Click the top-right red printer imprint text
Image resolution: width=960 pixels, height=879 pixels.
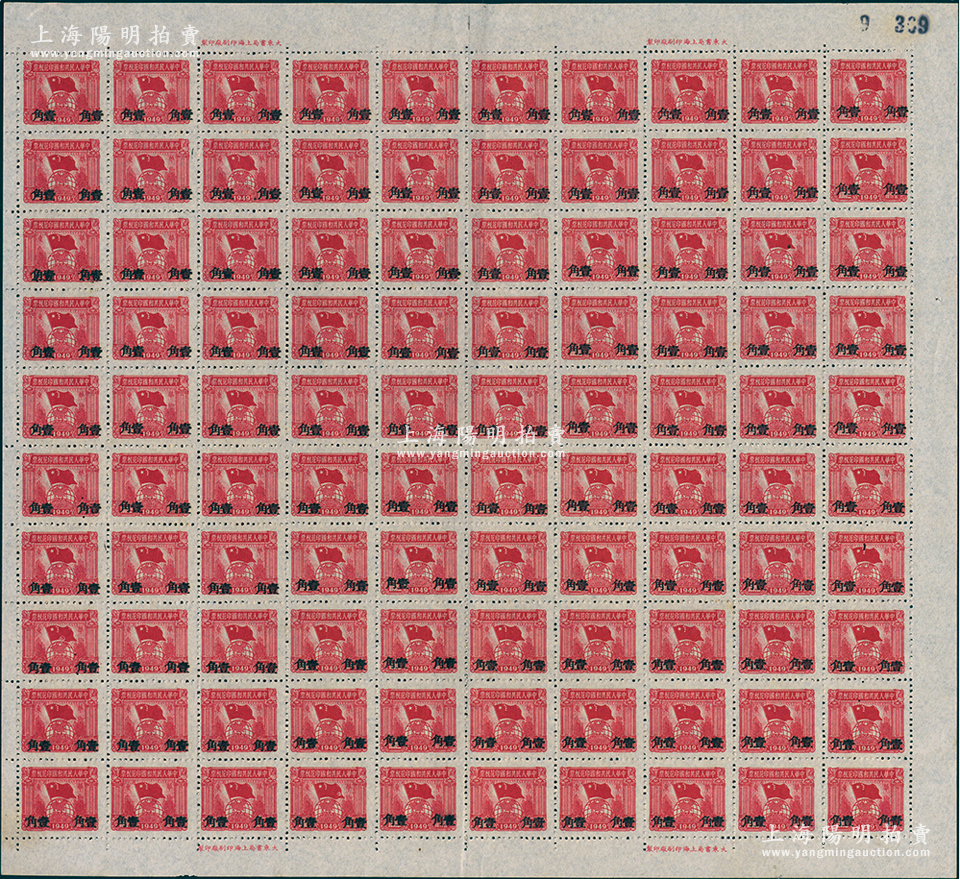point(688,40)
